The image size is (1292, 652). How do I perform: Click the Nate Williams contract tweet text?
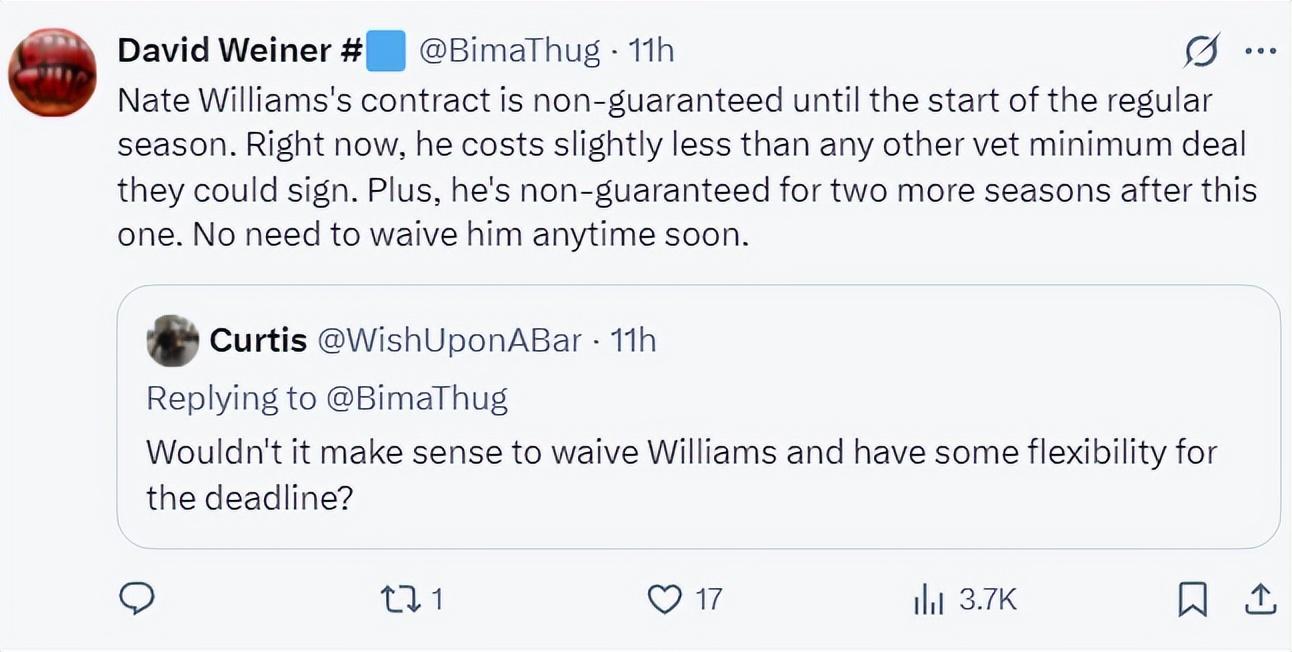(680, 168)
